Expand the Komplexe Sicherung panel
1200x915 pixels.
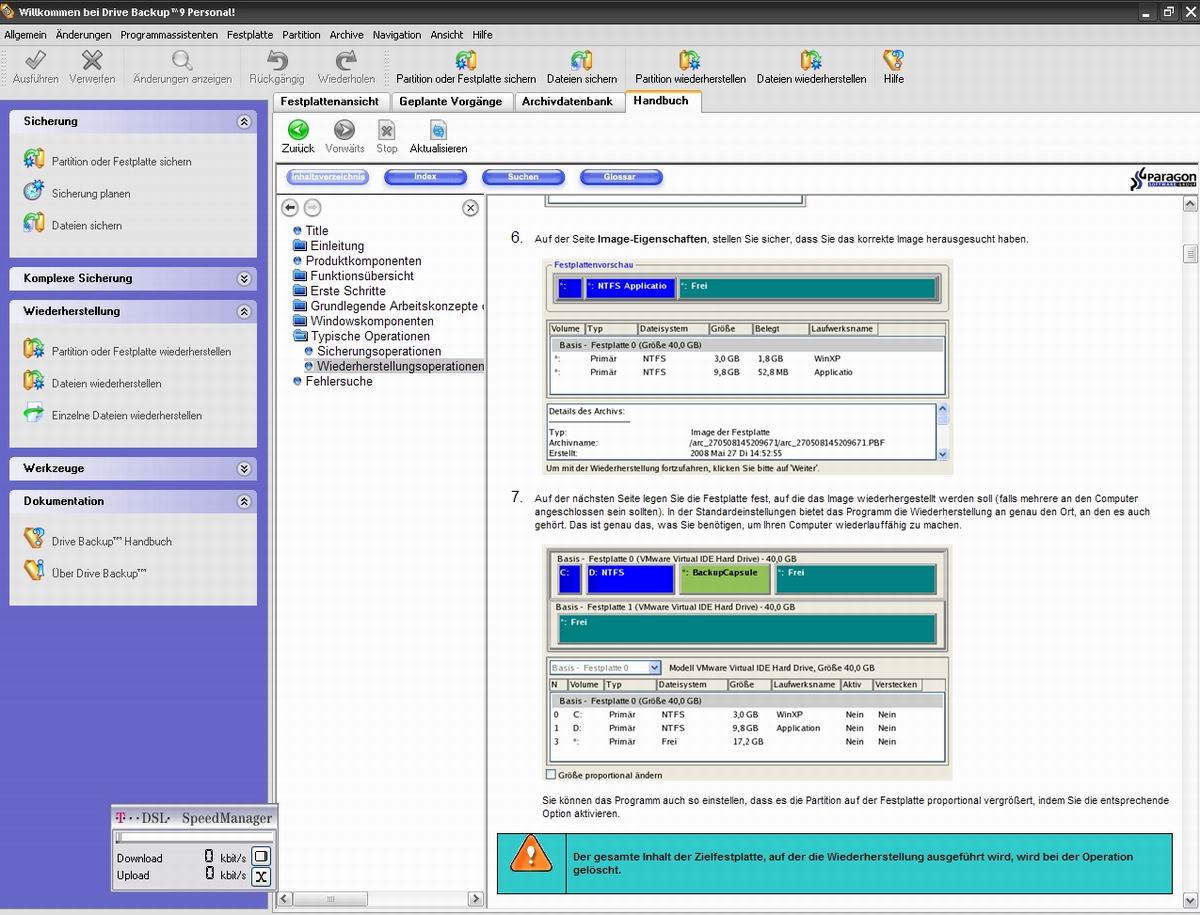[x=244, y=278]
